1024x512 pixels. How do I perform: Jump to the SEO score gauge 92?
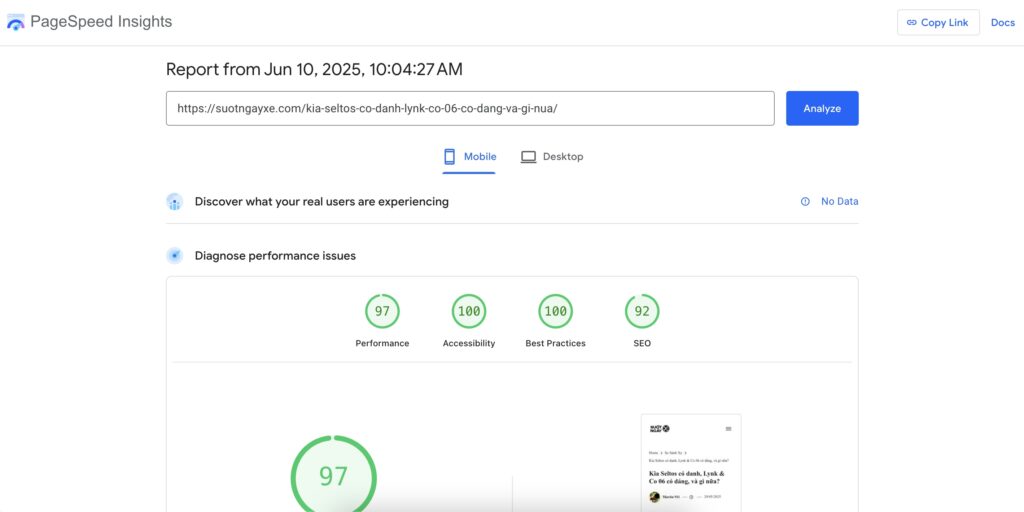click(x=642, y=312)
